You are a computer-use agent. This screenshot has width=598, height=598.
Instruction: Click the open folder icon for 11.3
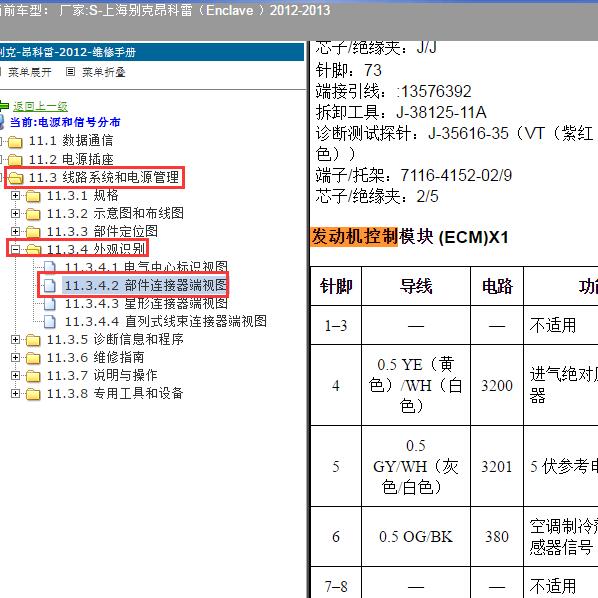pyautogui.click(x=15, y=178)
